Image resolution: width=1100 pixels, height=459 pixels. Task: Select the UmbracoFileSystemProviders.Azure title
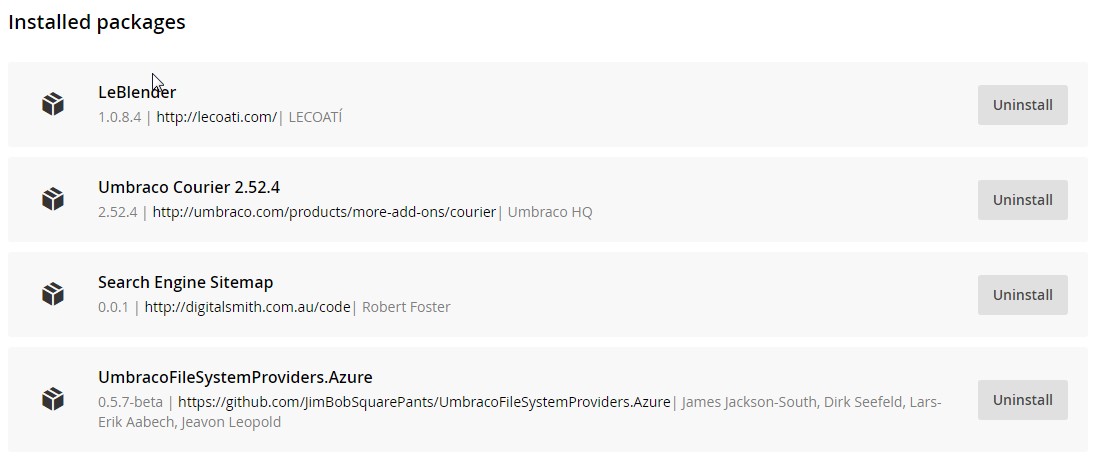tap(235, 378)
